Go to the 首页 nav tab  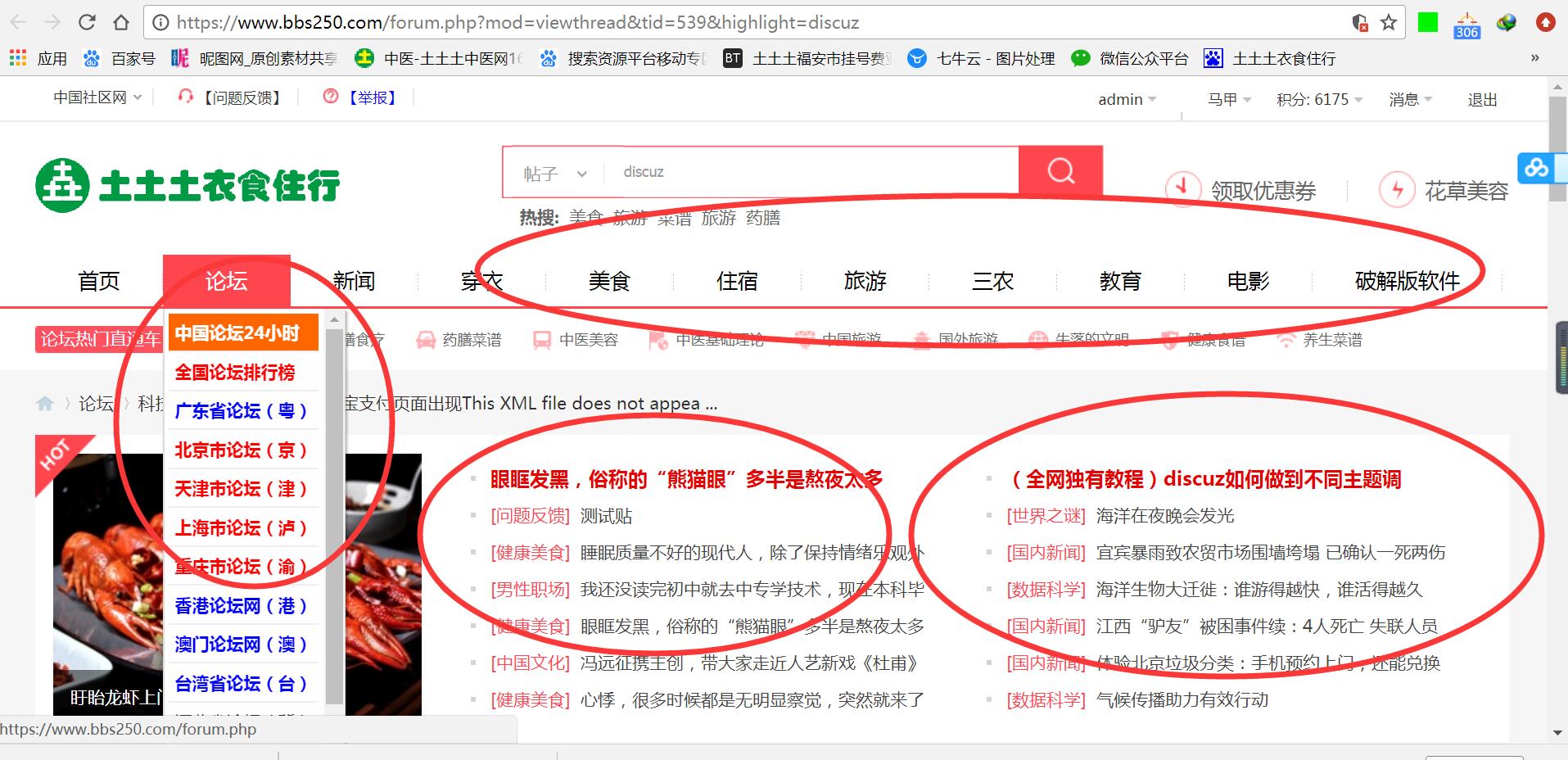[99, 281]
